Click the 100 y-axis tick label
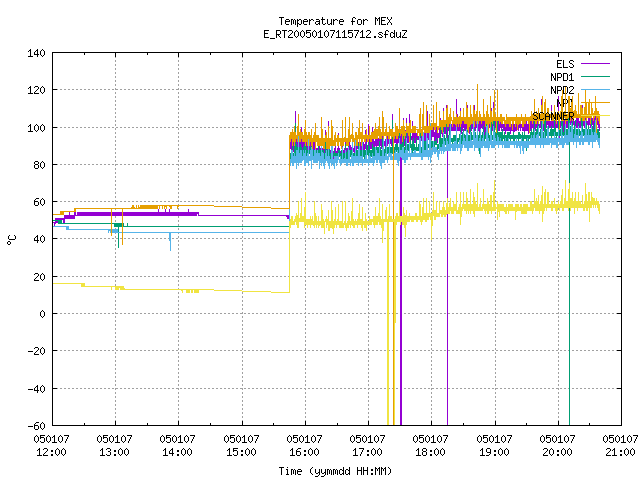The image size is (640, 480). pos(36,128)
